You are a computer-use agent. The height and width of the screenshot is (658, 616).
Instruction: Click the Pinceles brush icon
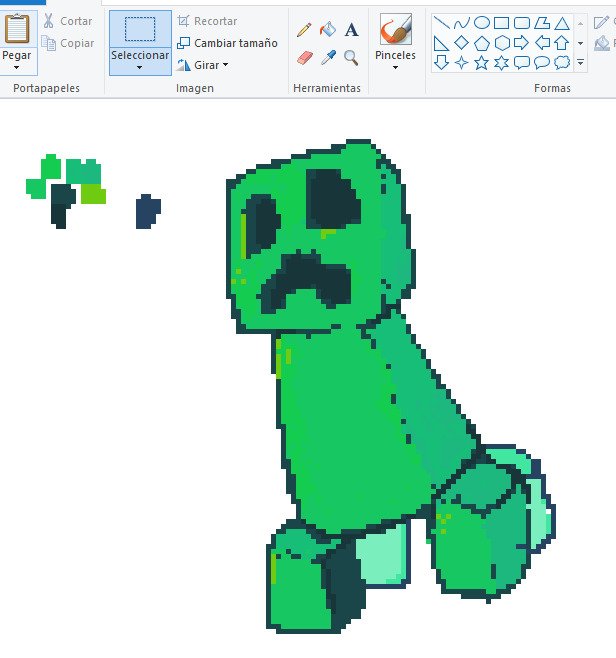pos(396,29)
